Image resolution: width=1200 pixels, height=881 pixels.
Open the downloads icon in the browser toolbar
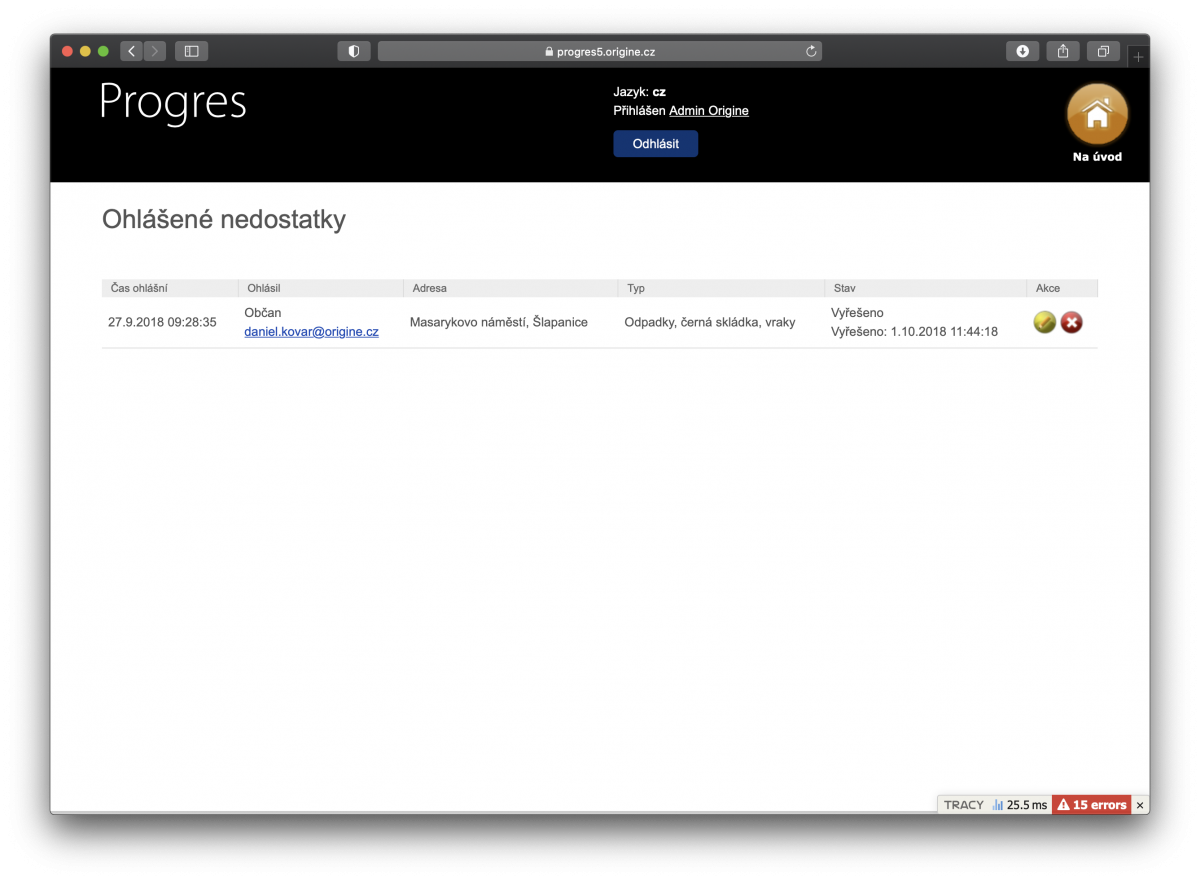(1022, 50)
